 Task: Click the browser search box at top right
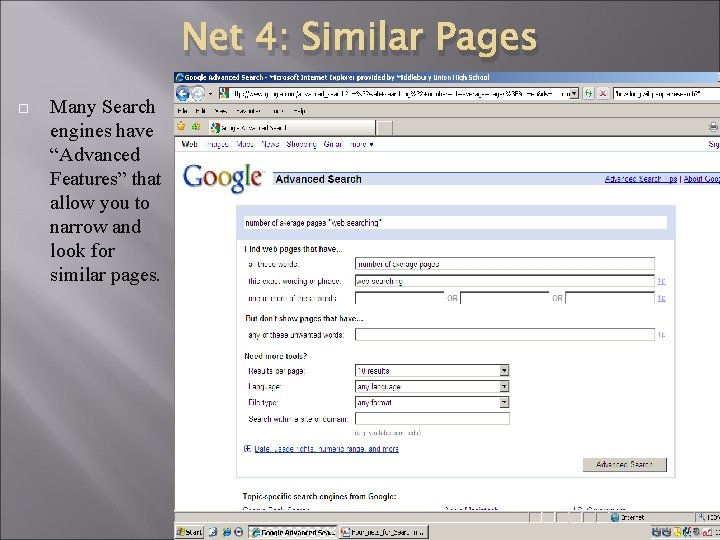tap(666, 94)
